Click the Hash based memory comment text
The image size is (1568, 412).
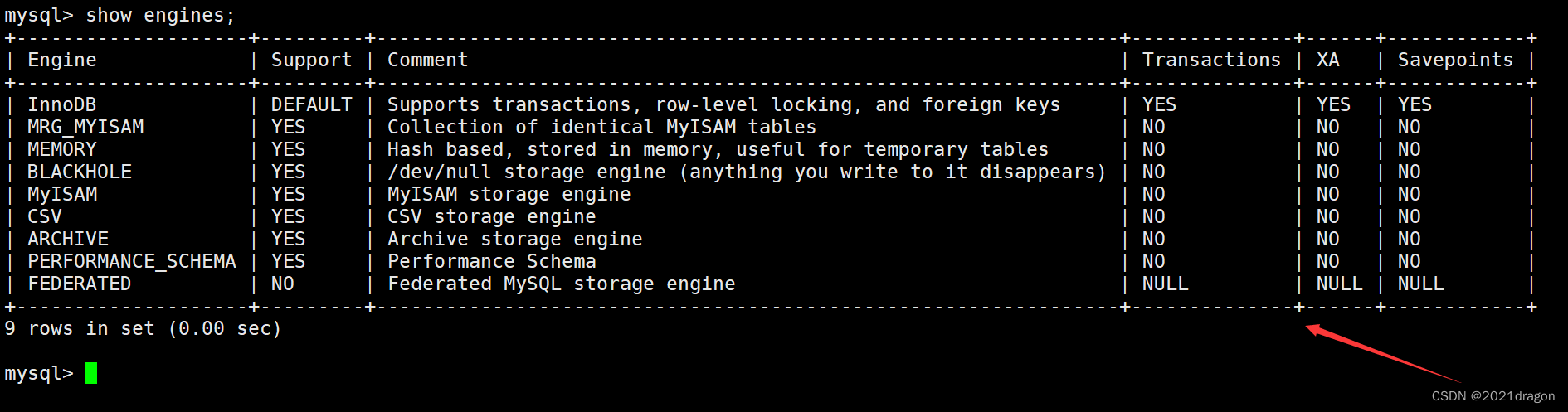(718, 150)
